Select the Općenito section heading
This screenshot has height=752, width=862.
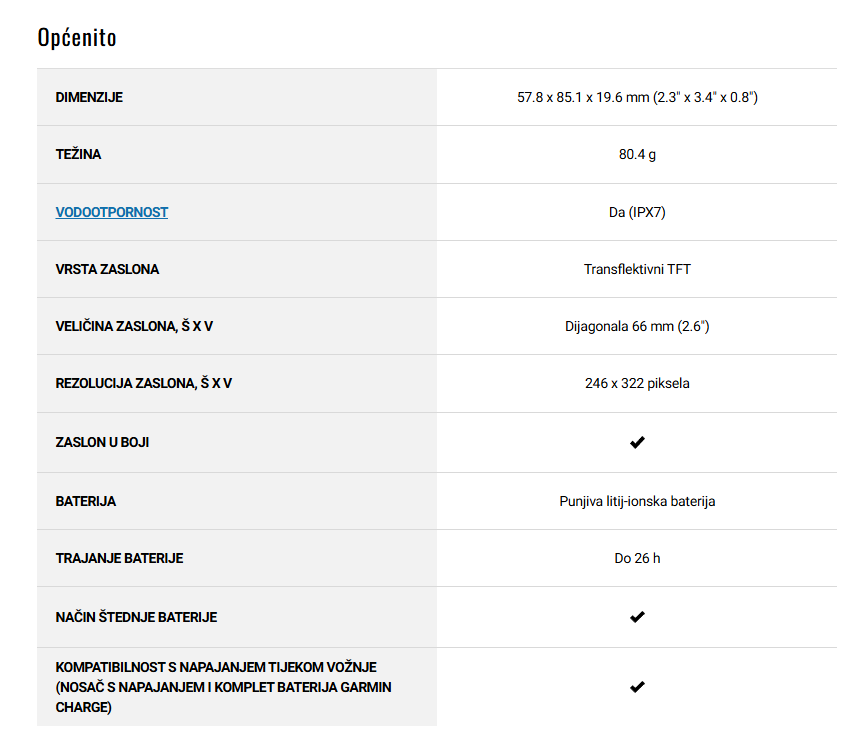(x=77, y=38)
